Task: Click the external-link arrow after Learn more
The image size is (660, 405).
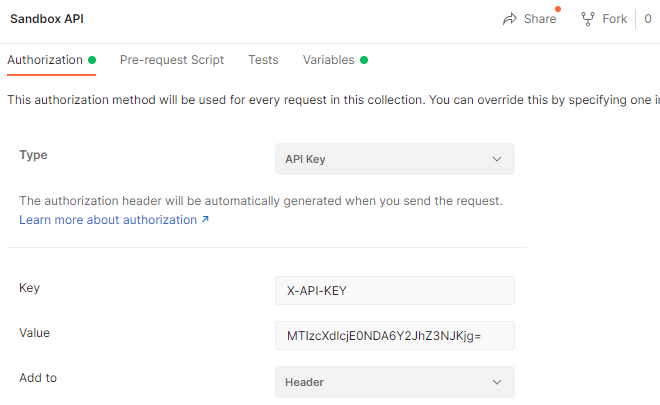Action: [205, 220]
